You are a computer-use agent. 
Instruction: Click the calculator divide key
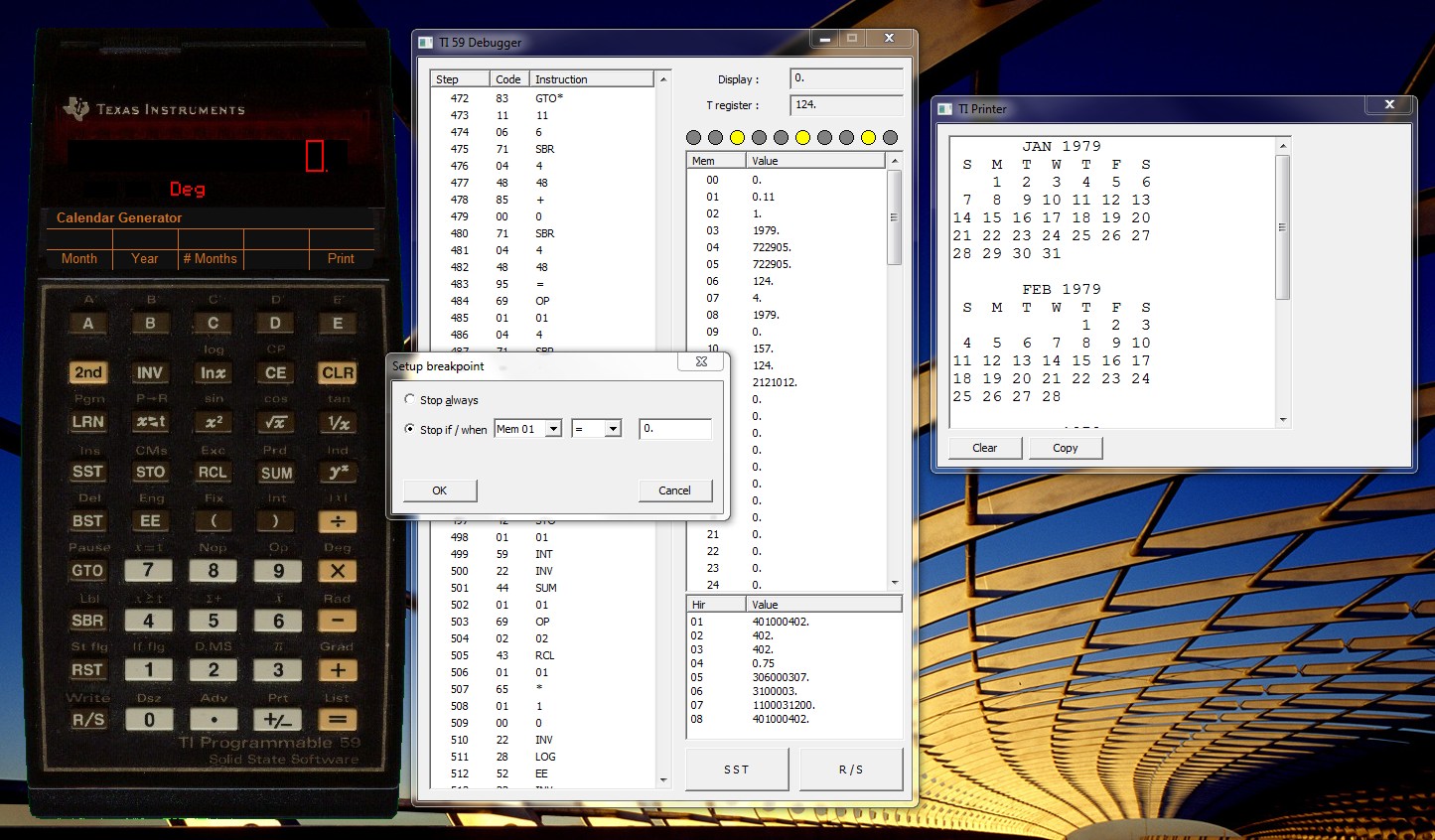tap(338, 520)
